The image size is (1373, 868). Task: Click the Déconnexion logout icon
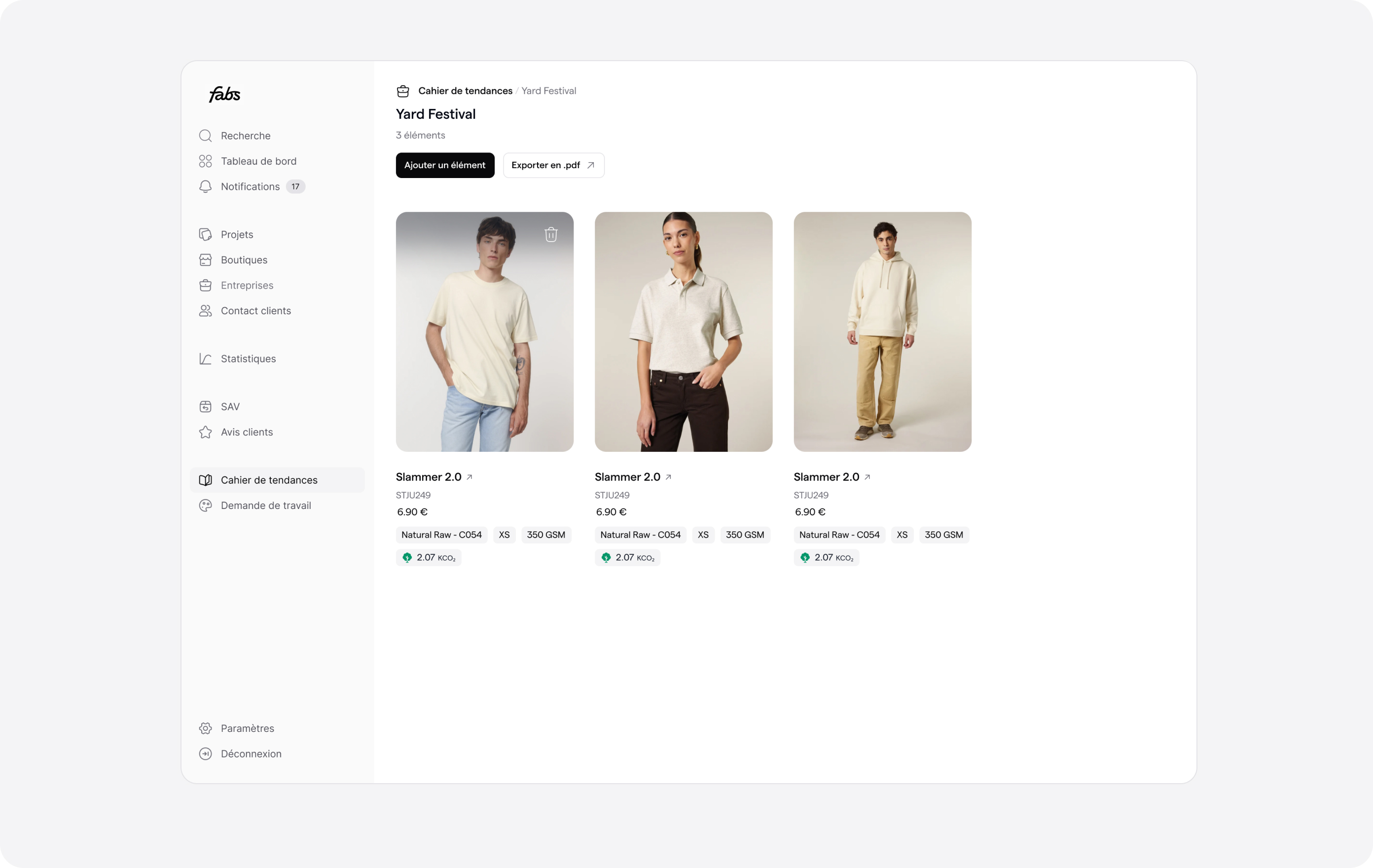205,754
